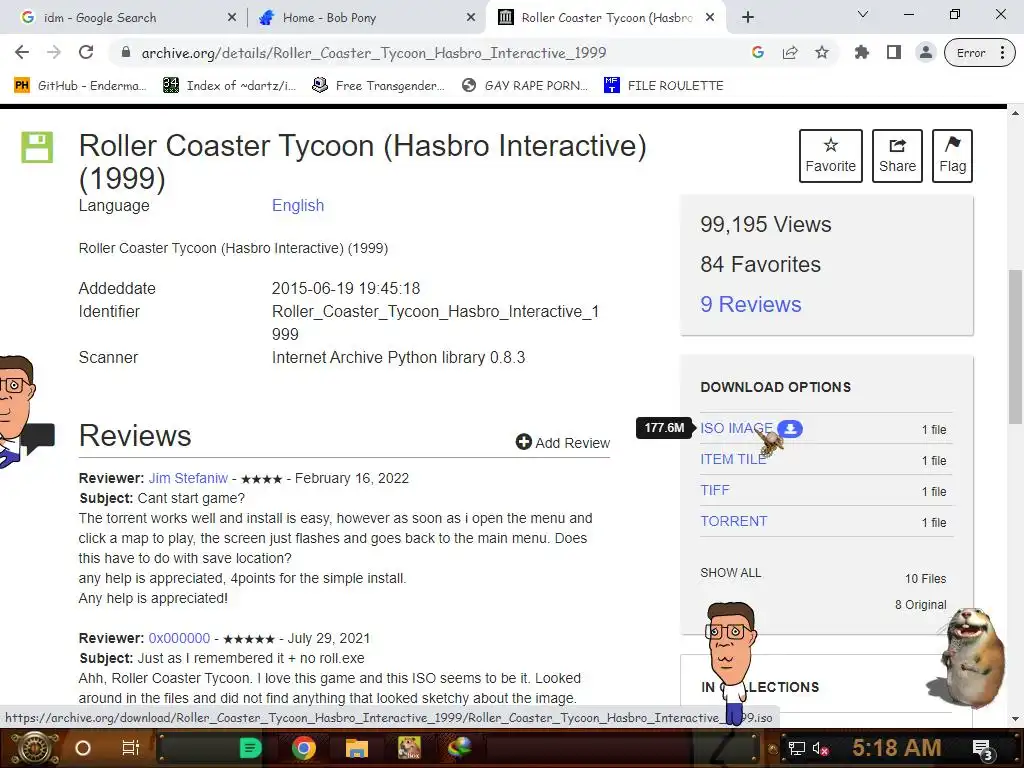Favorite this archive item

coord(831,155)
